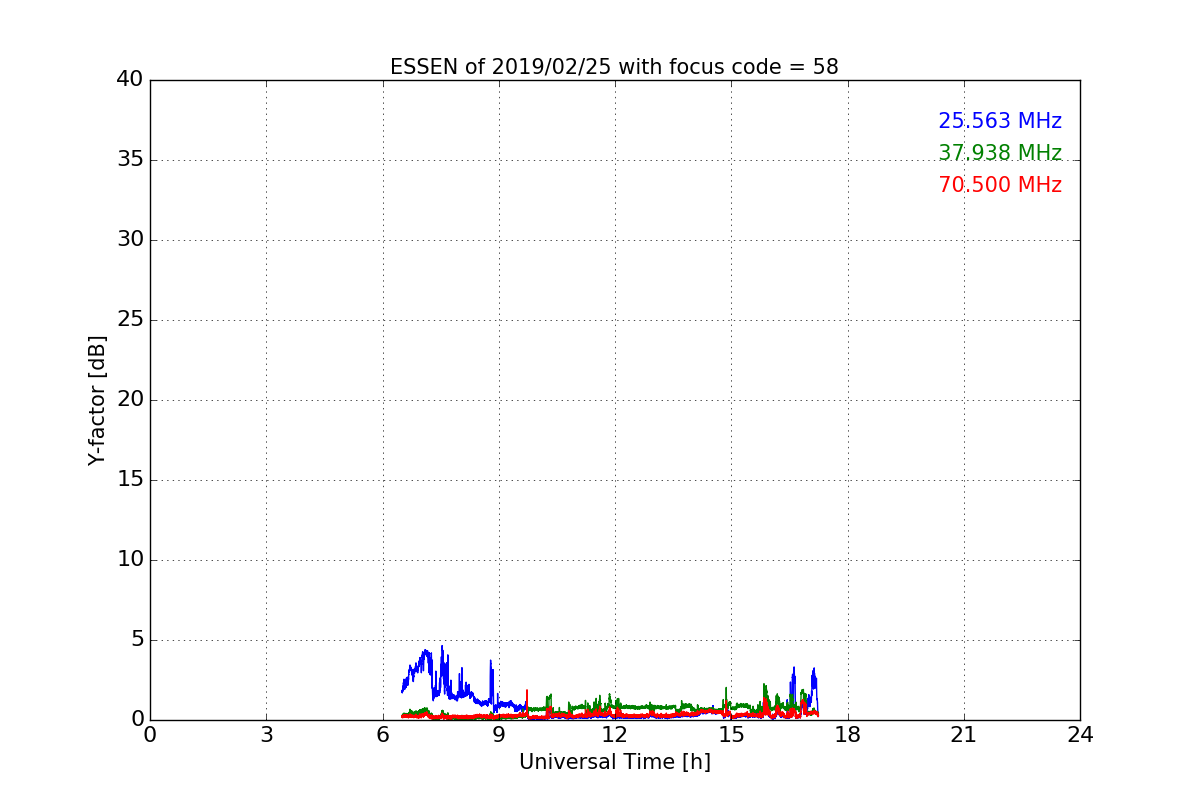
Task: Click the blue curve peak near 7 h
Action: click(427, 652)
